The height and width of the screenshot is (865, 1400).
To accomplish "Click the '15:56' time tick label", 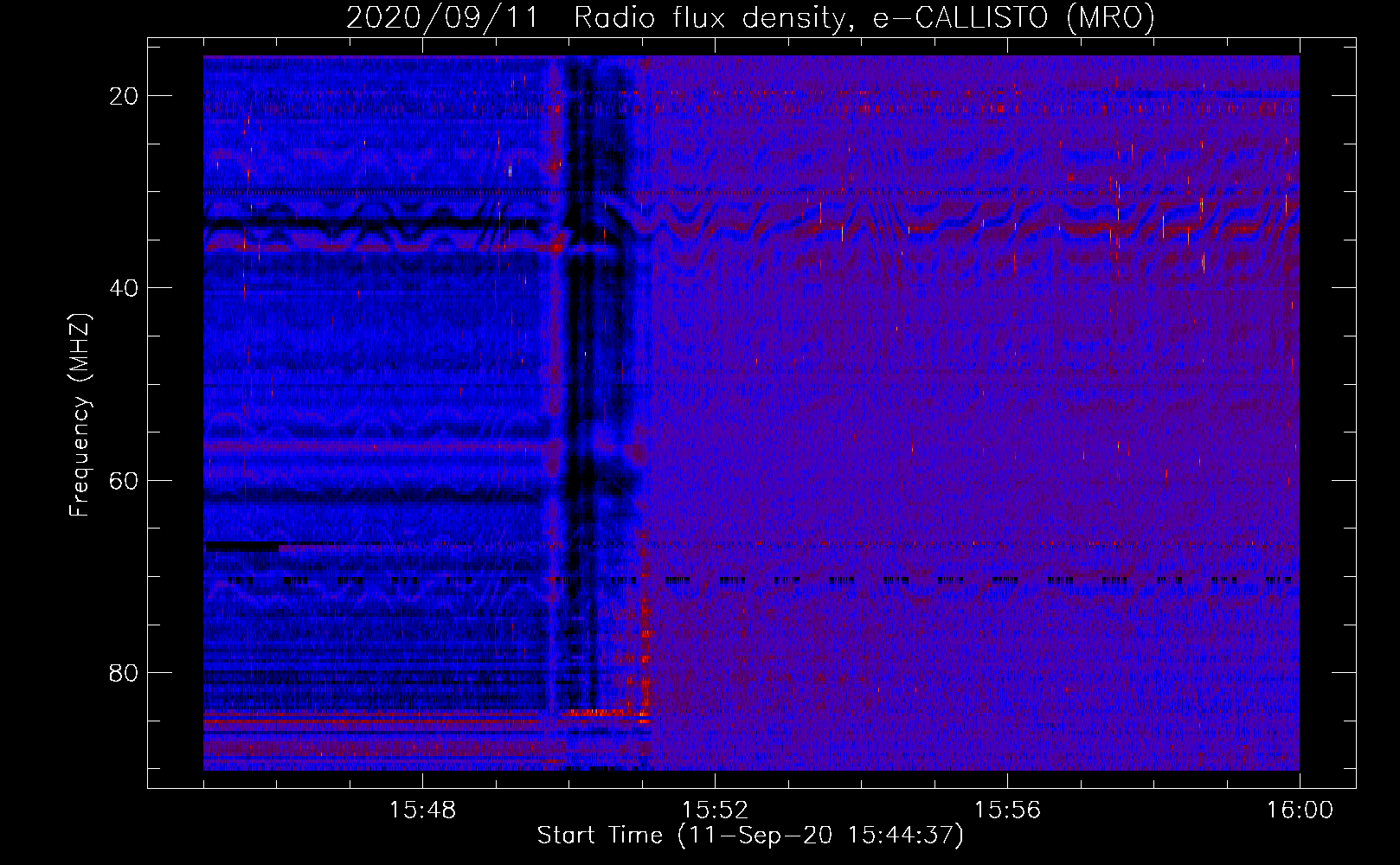I will tap(1007, 811).
